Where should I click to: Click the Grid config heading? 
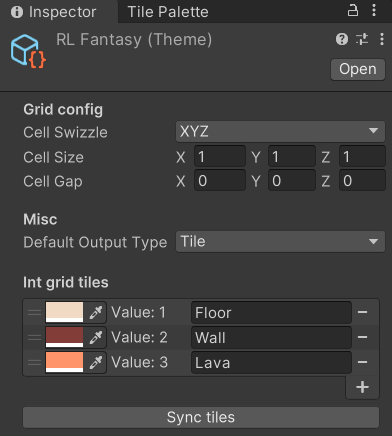pyautogui.click(x=63, y=110)
